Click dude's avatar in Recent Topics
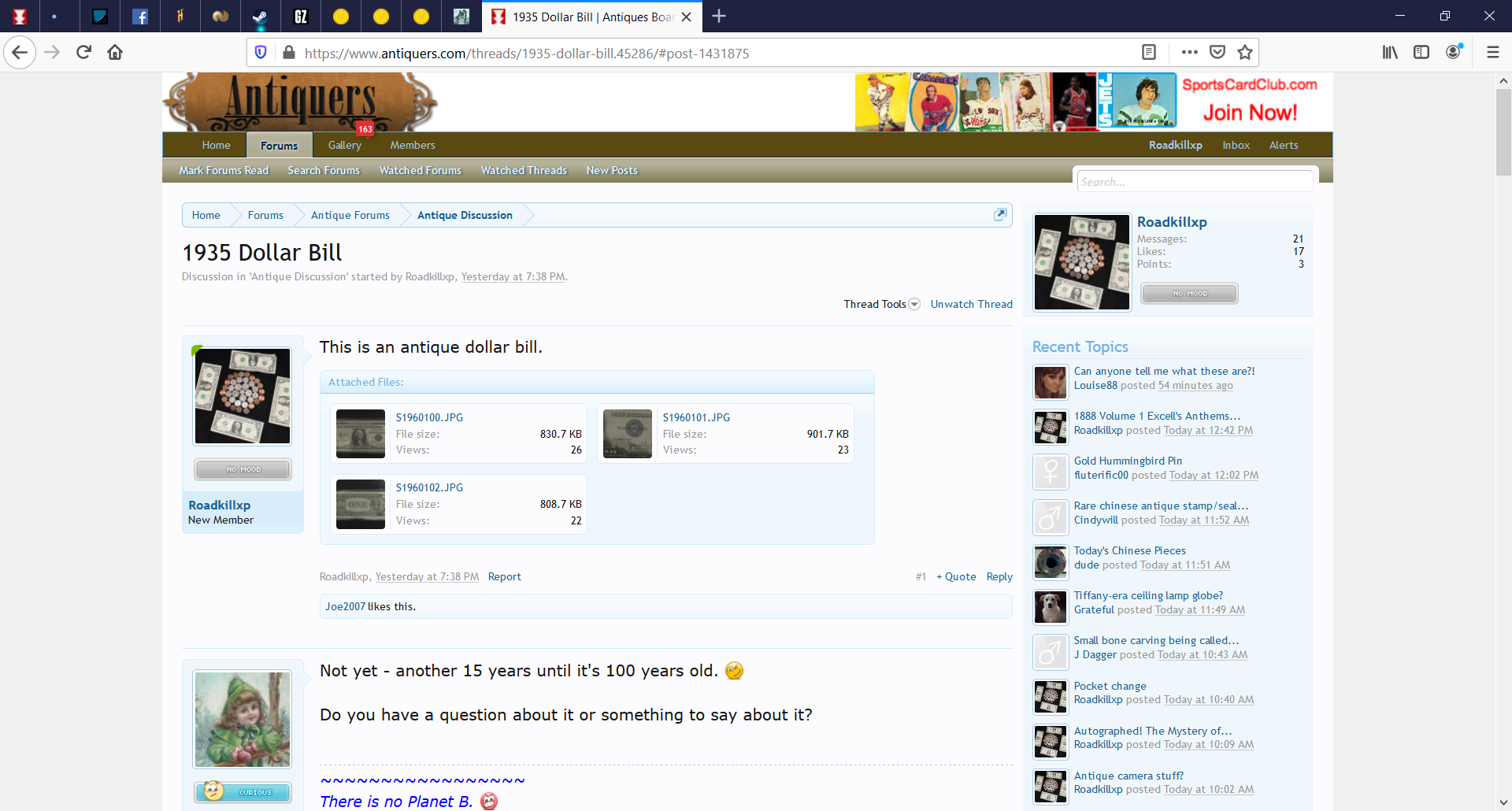Image resolution: width=1512 pixels, height=811 pixels. (x=1051, y=562)
